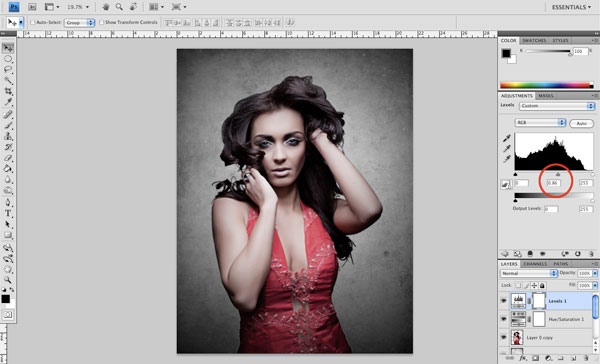Delete layer using Layers panel trash icon
The height and width of the screenshot is (364, 600).
[586, 358]
